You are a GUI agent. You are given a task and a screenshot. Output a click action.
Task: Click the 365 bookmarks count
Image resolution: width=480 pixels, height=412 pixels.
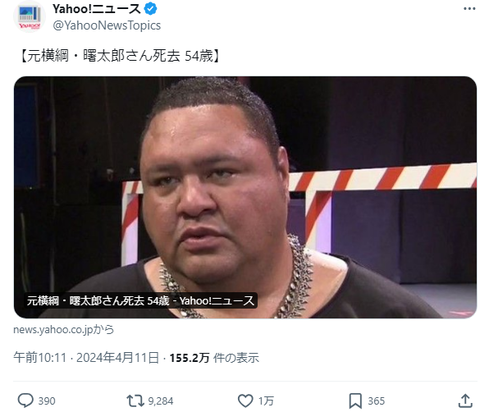(x=376, y=401)
